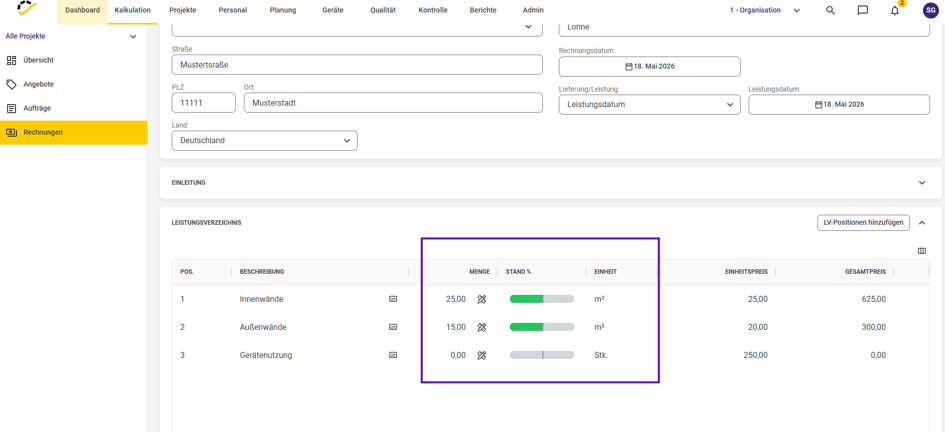Click the Menge column header
This screenshot has width=945, height=432.
[x=480, y=272]
